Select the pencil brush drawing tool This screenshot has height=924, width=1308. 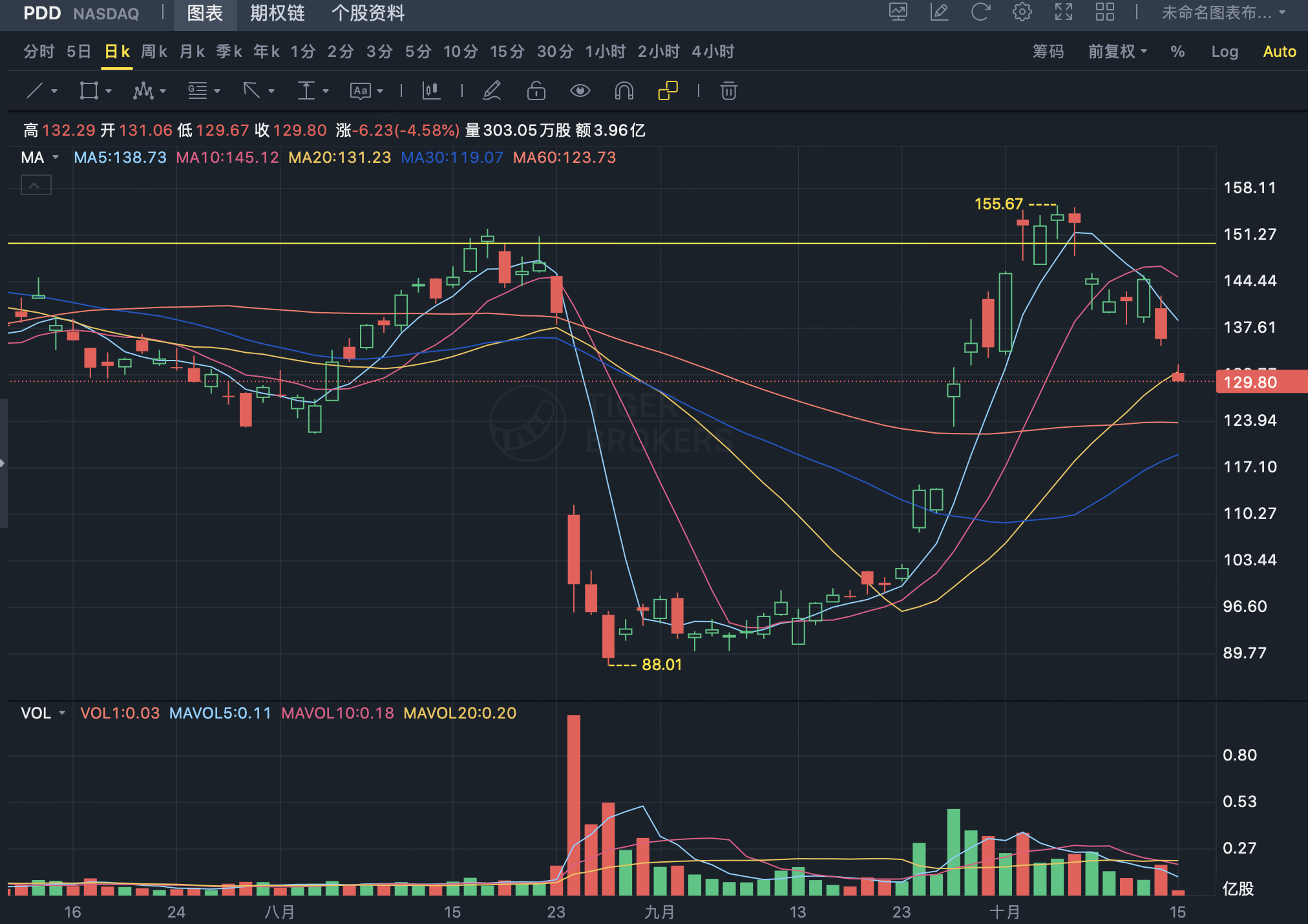coord(492,91)
